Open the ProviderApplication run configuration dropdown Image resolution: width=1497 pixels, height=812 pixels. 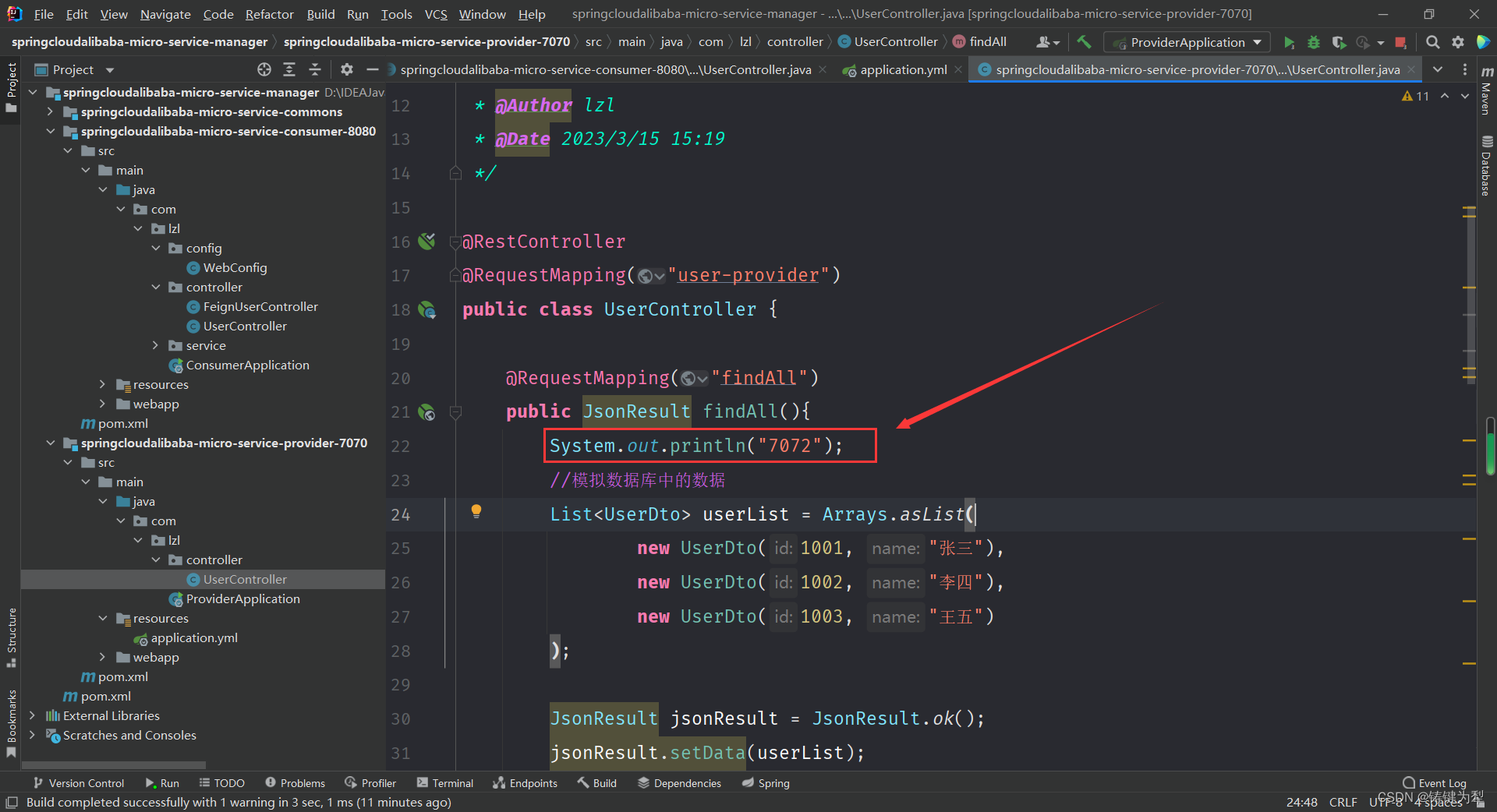1187,42
